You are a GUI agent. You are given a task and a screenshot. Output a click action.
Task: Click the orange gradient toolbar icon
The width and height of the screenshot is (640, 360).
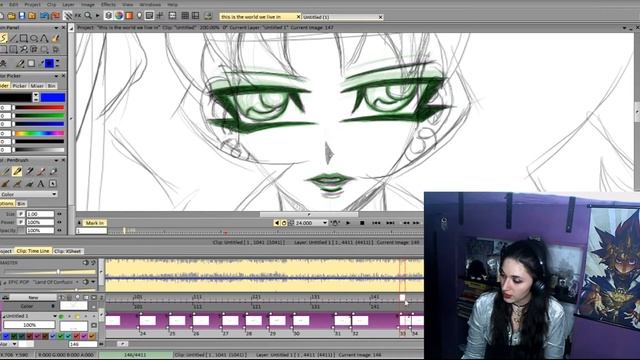pyautogui.click(x=129, y=16)
